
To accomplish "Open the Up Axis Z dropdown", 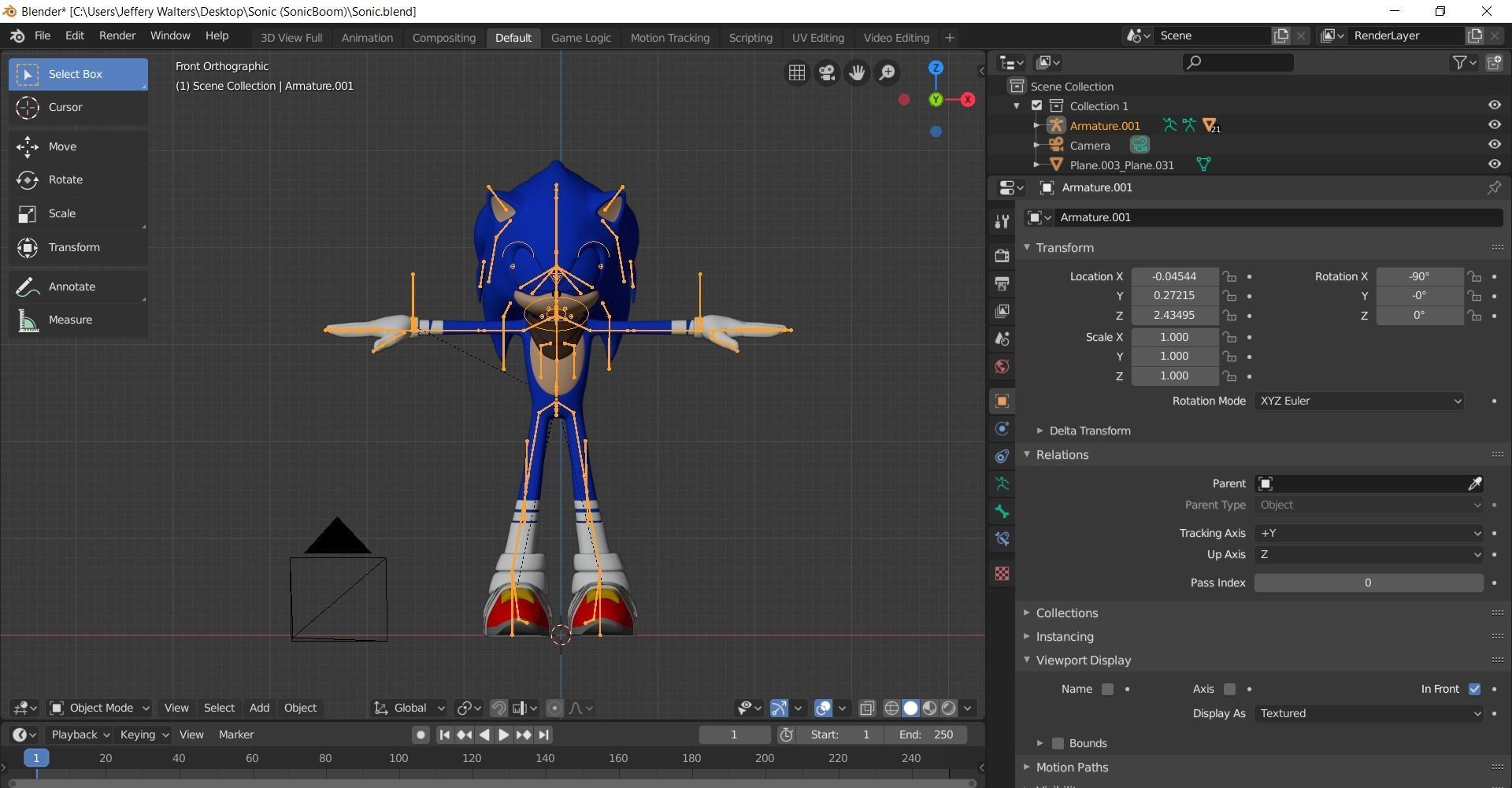I will click(1369, 554).
